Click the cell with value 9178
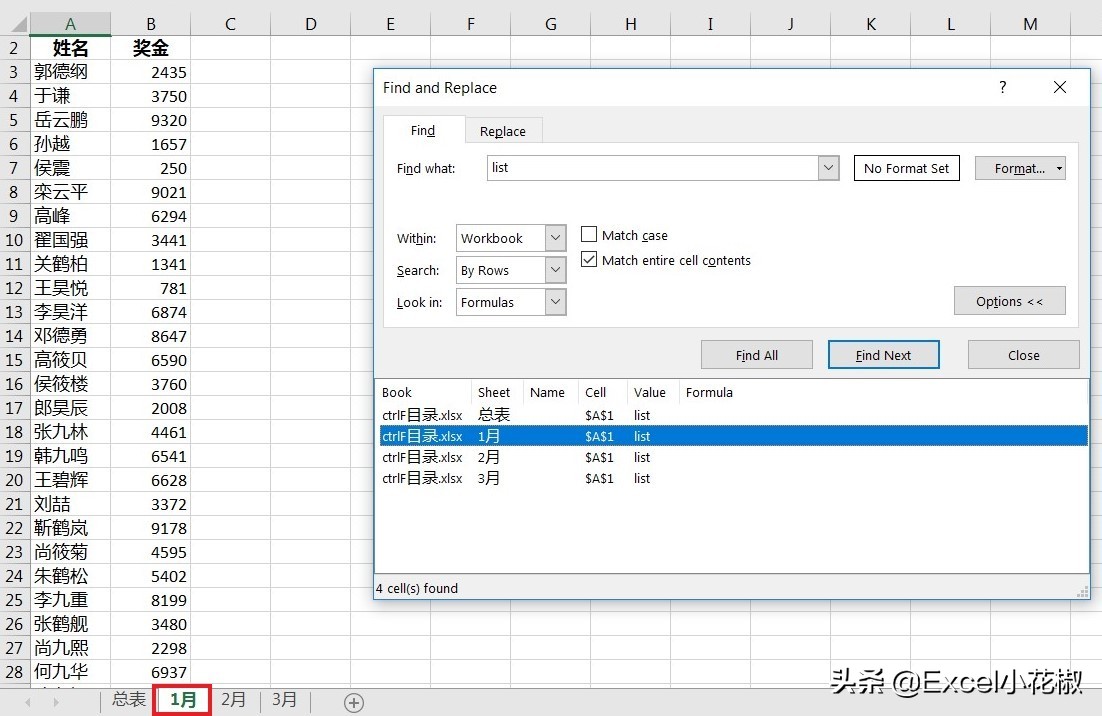 pyautogui.click(x=150, y=528)
